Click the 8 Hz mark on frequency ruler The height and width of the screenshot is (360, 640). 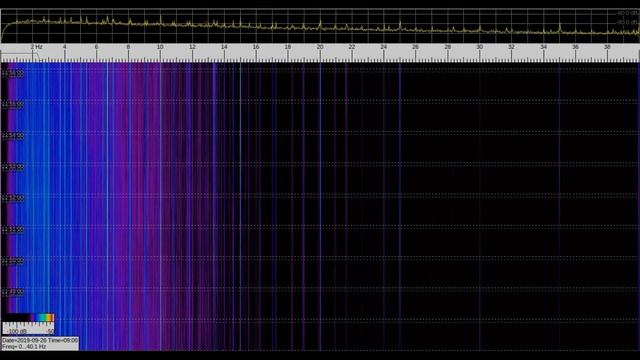coord(128,47)
